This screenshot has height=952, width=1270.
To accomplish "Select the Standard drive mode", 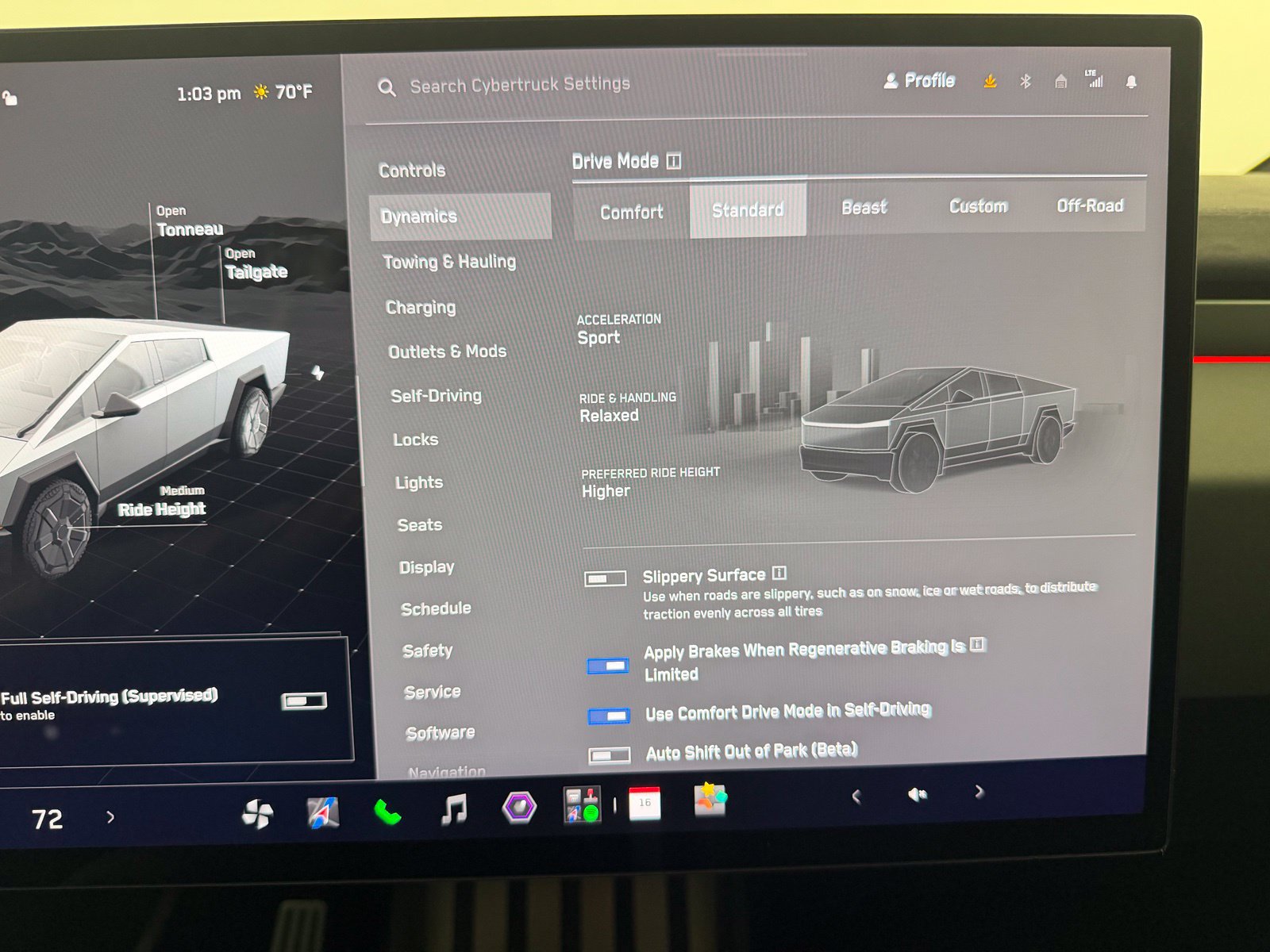I will 748,210.
